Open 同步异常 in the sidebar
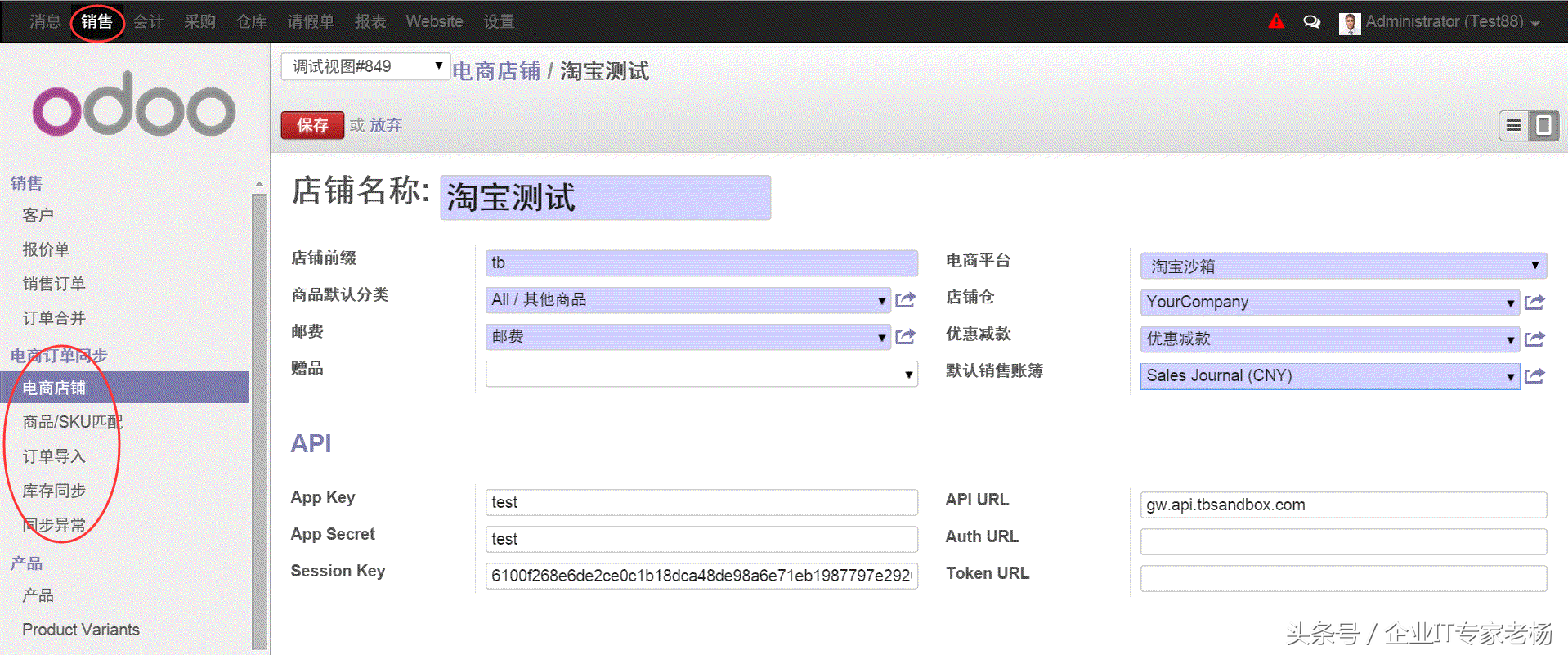This screenshot has width=1568, height=655. (x=54, y=525)
